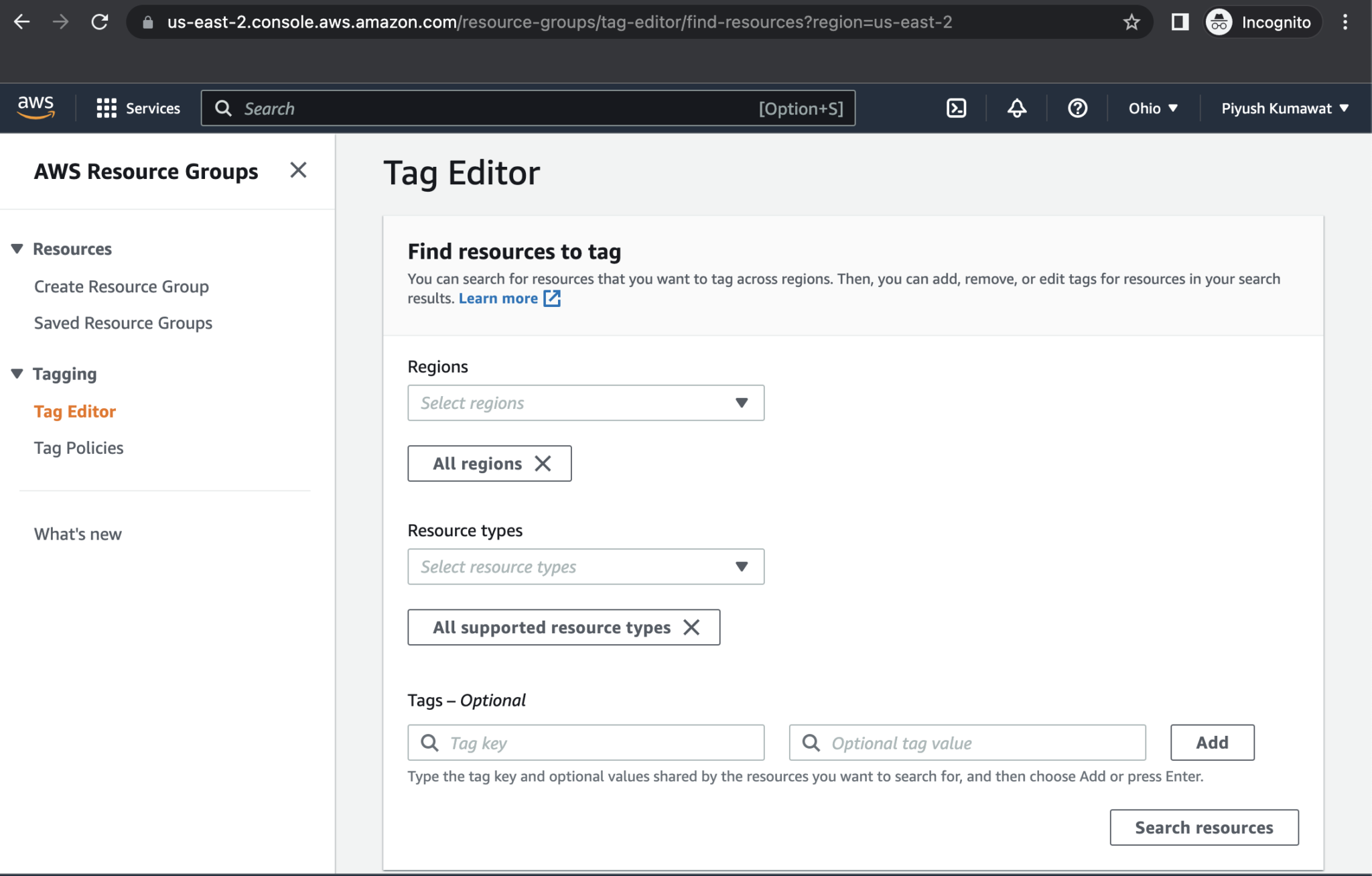Open the Learn more link
This screenshot has width=1372, height=876.
pyautogui.click(x=498, y=298)
